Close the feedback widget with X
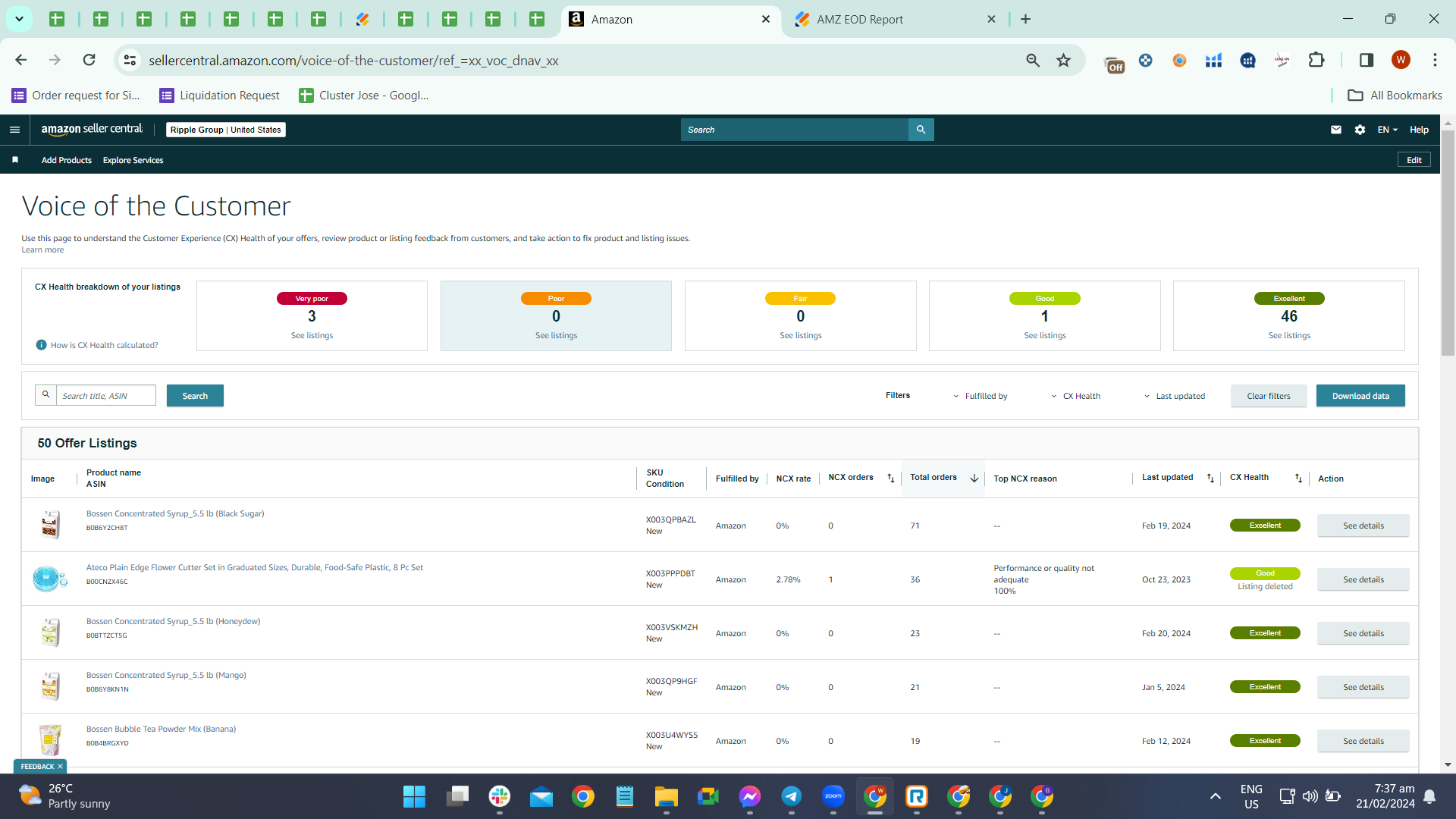 click(61, 767)
